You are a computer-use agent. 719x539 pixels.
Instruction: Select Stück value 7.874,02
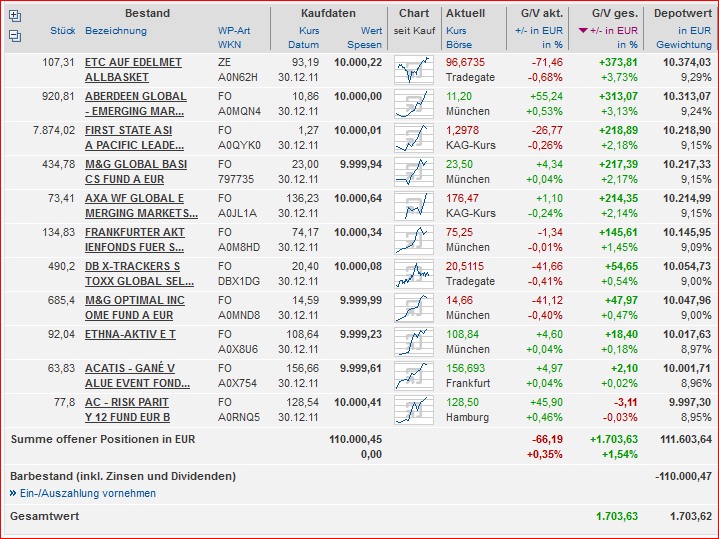click(54, 130)
